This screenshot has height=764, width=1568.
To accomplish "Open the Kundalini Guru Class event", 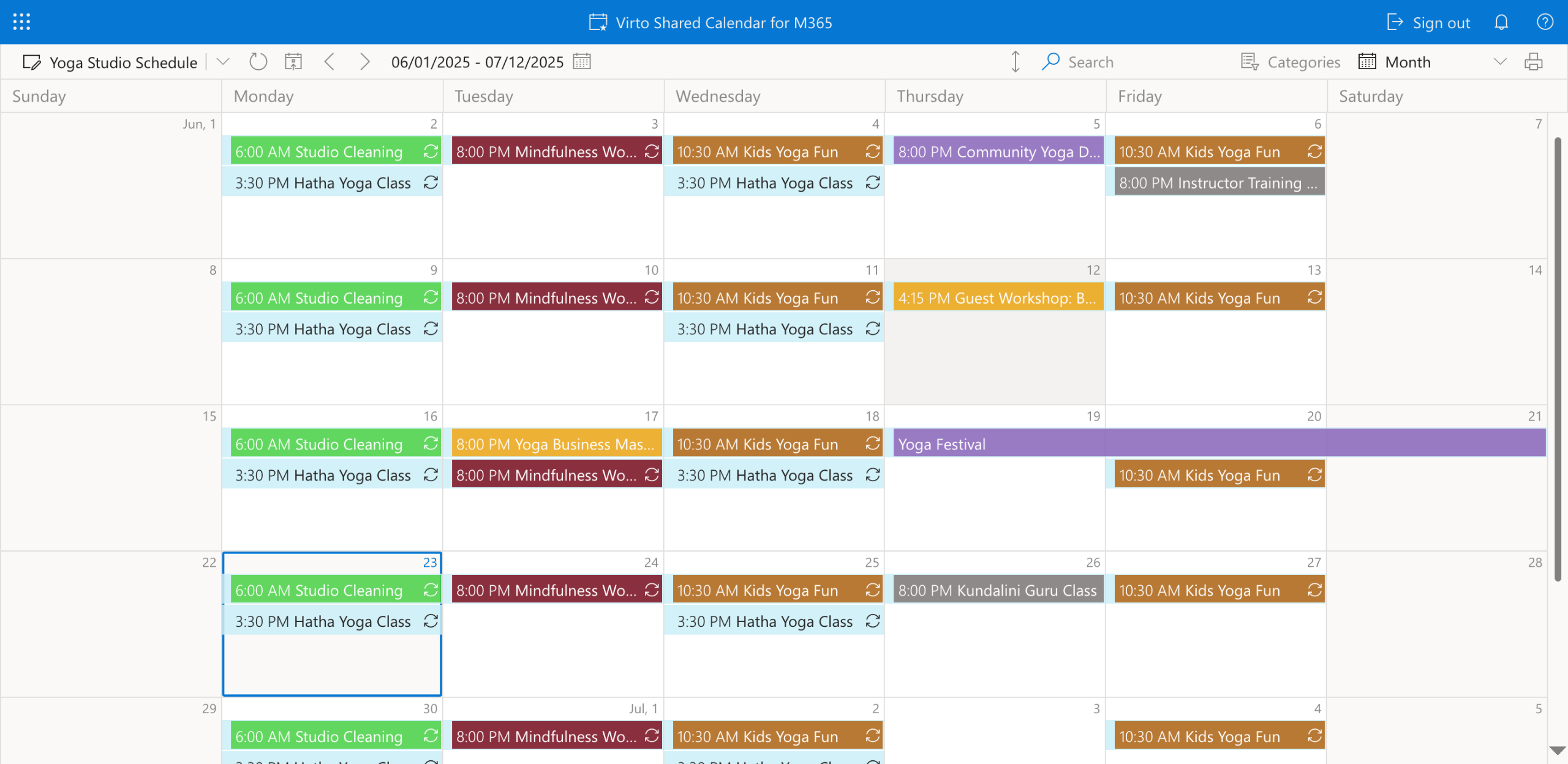I will [x=997, y=590].
